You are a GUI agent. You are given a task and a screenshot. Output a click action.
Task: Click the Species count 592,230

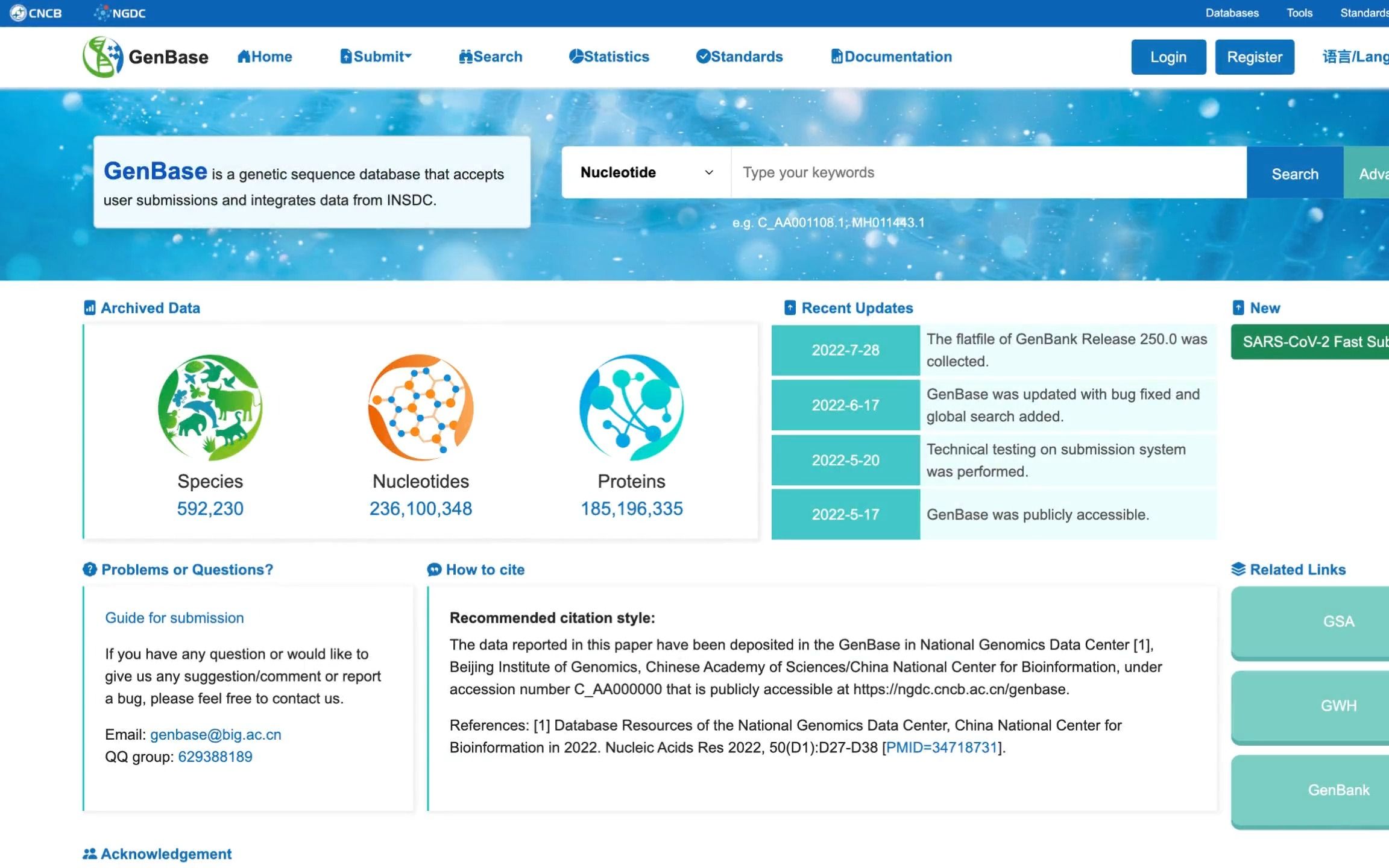(210, 509)
